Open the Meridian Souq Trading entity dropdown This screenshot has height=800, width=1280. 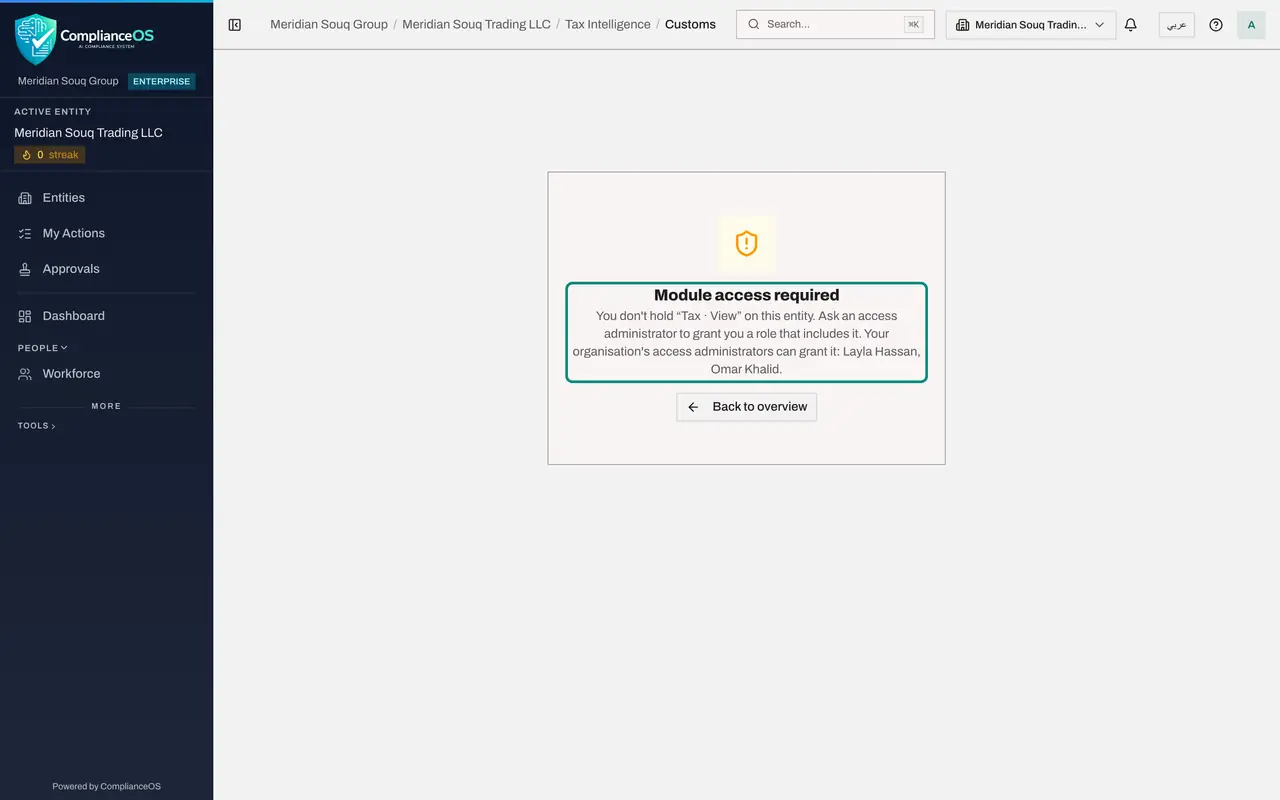1031,25
